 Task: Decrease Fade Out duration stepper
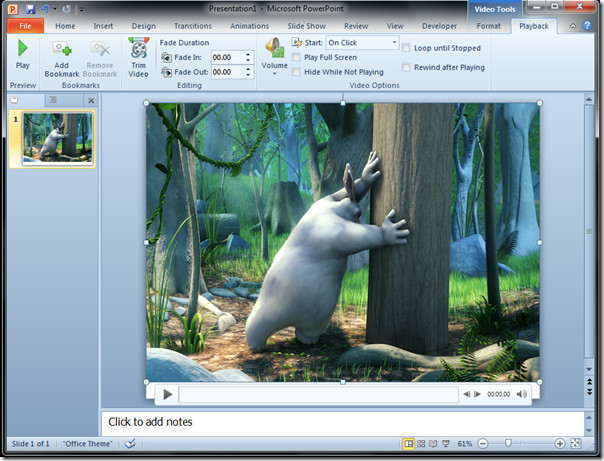tap(248, 75)
